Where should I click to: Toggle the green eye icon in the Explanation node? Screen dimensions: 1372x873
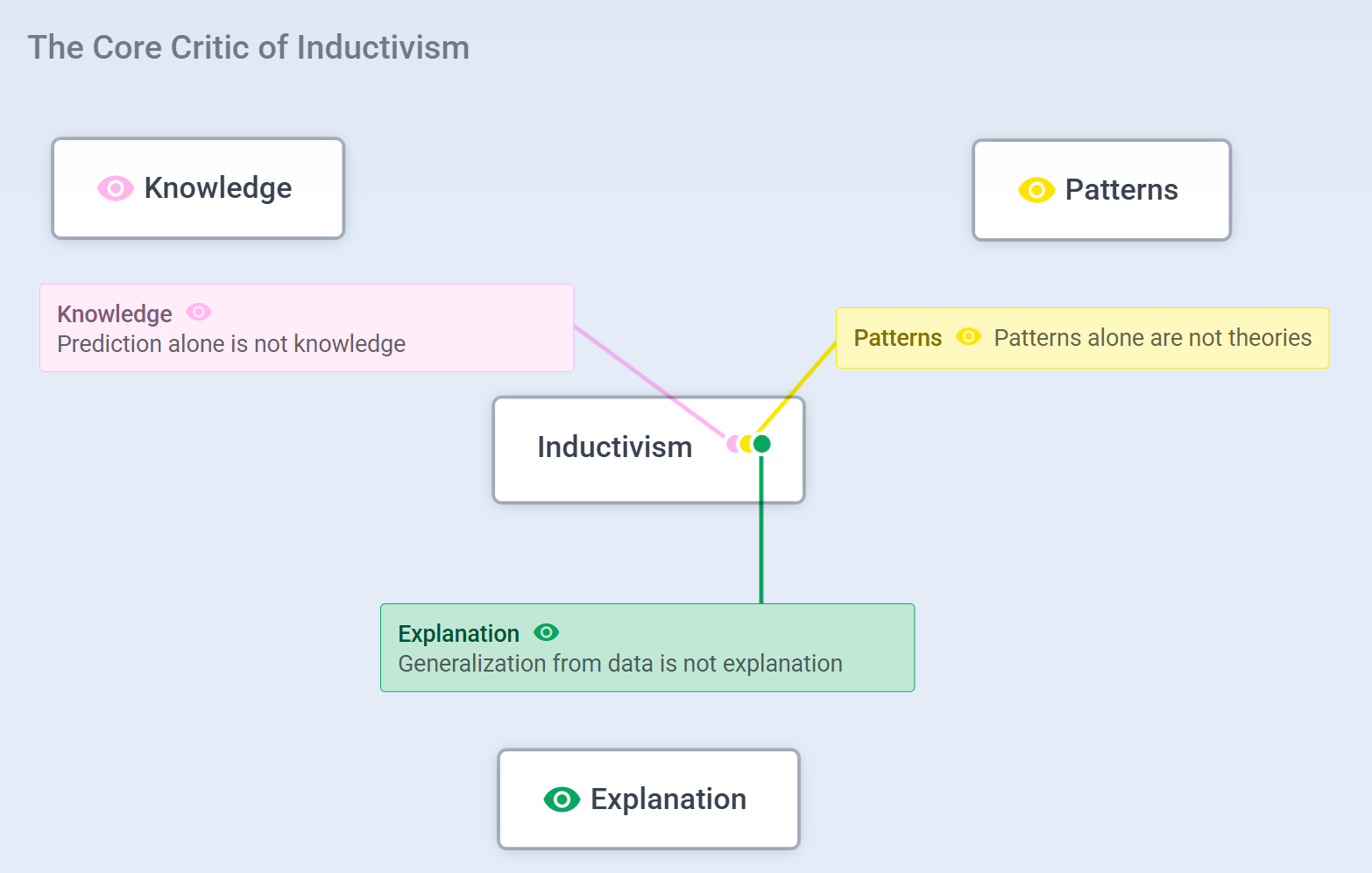click(x=562, y=799)
